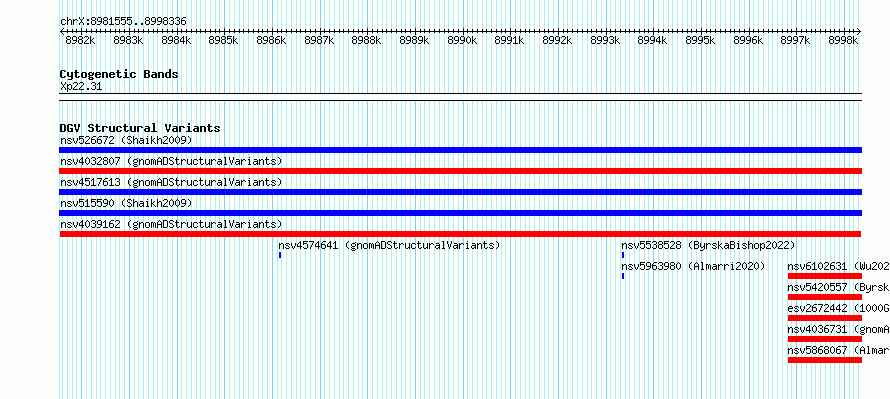
Task: Select the red bar under nsv4036731
Action: pyautogui.click(x=825, y=339)
